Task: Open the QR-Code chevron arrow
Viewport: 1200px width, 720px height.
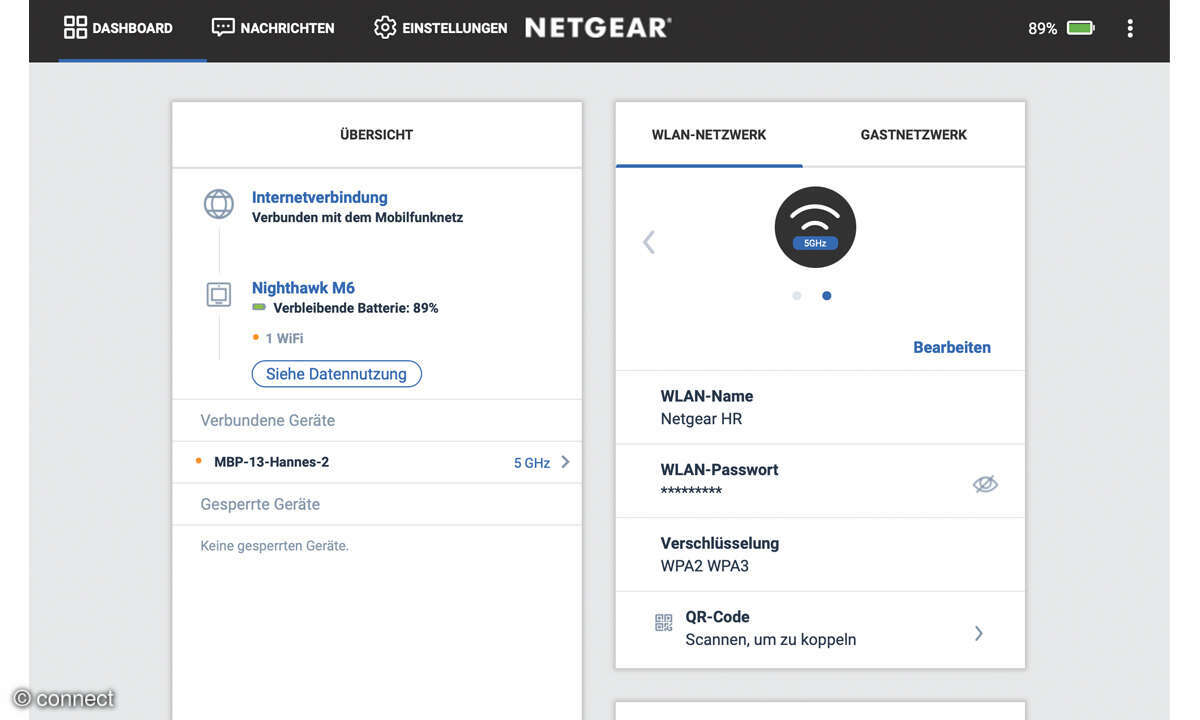Action: click(979, 633)
